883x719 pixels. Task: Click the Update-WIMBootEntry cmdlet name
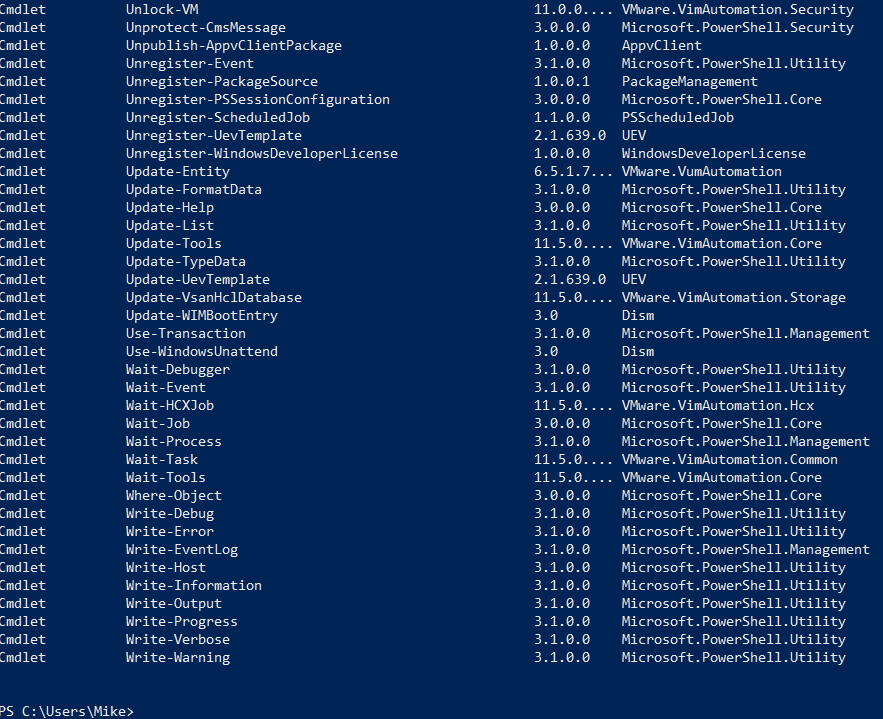click(x=201, y=315)
